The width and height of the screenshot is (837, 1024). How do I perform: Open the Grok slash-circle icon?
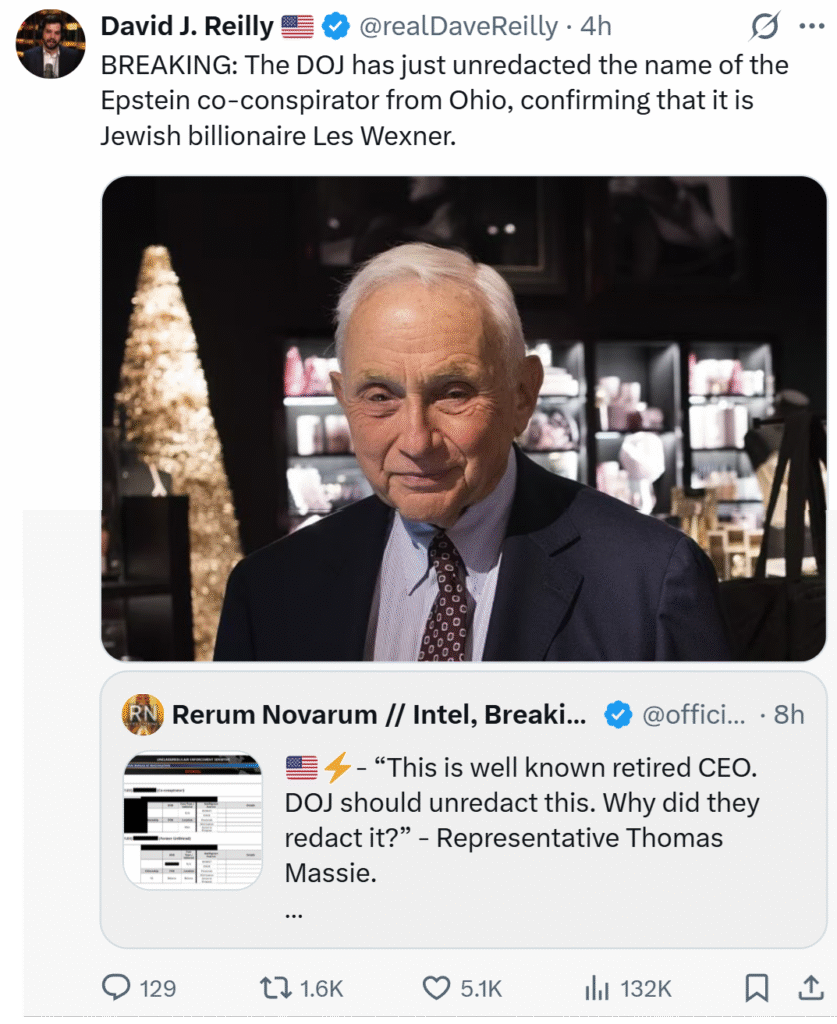(765, 26)
